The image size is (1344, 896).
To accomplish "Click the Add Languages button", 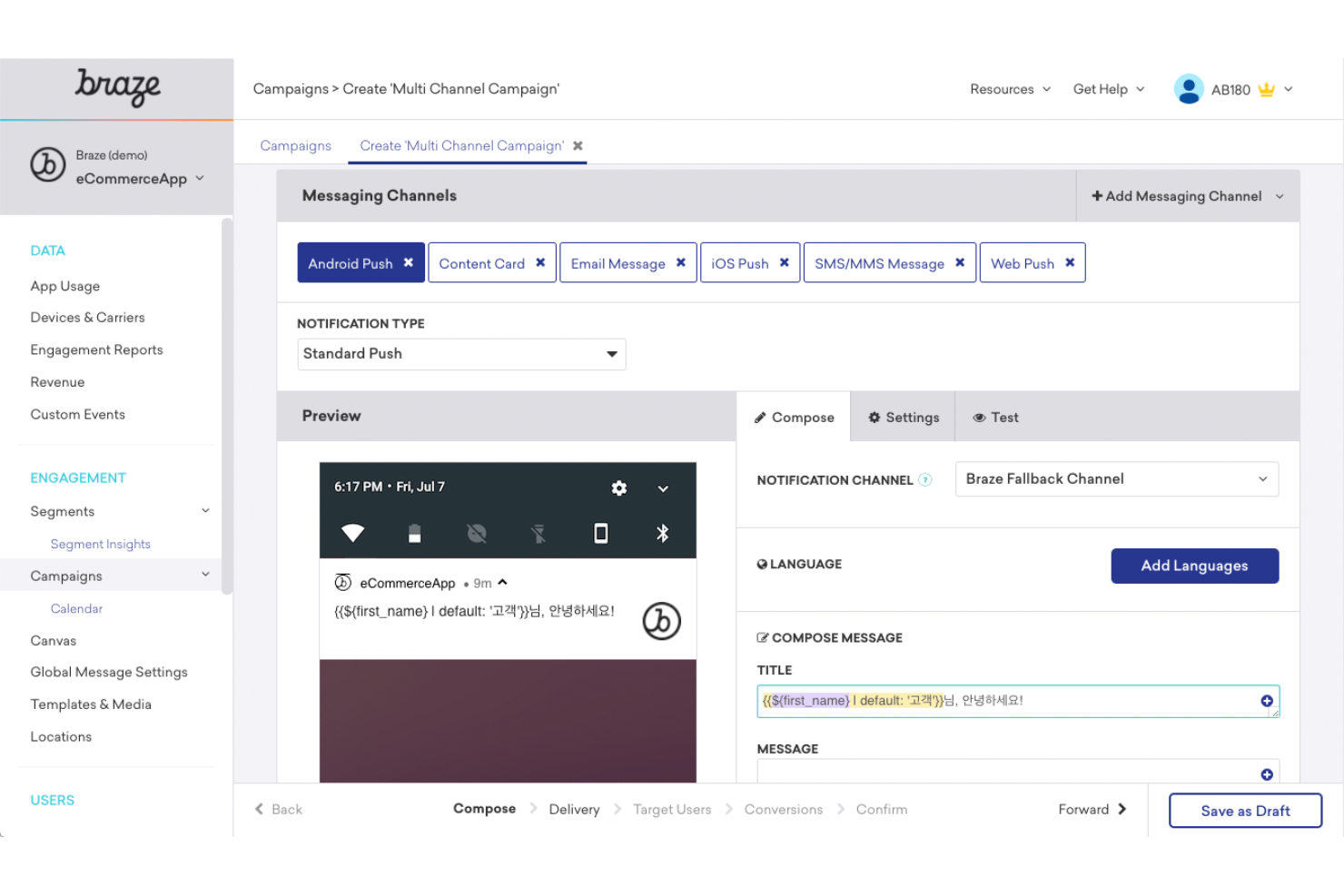I will pyautogui.click(x=1195, y=566).
